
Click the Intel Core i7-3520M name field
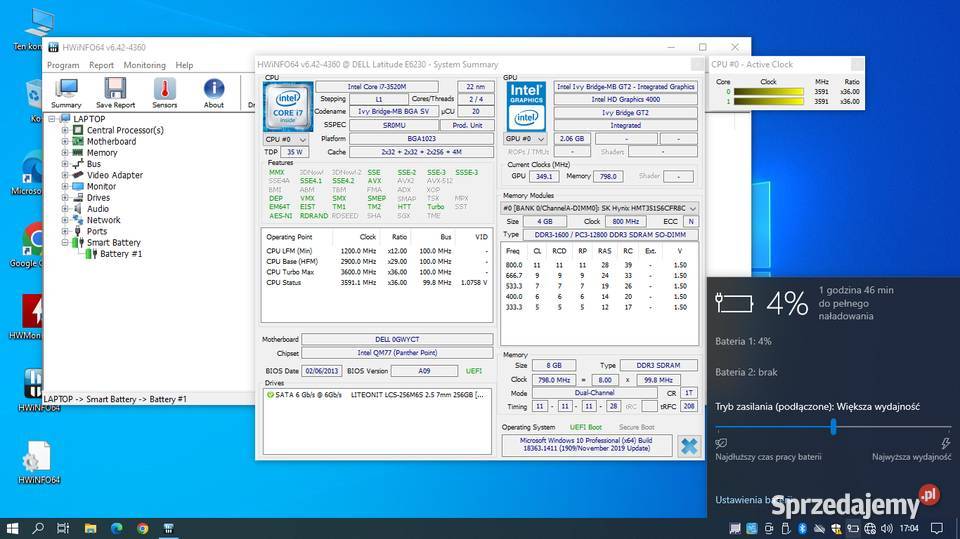pyautogui.click(x=377, y=87)
